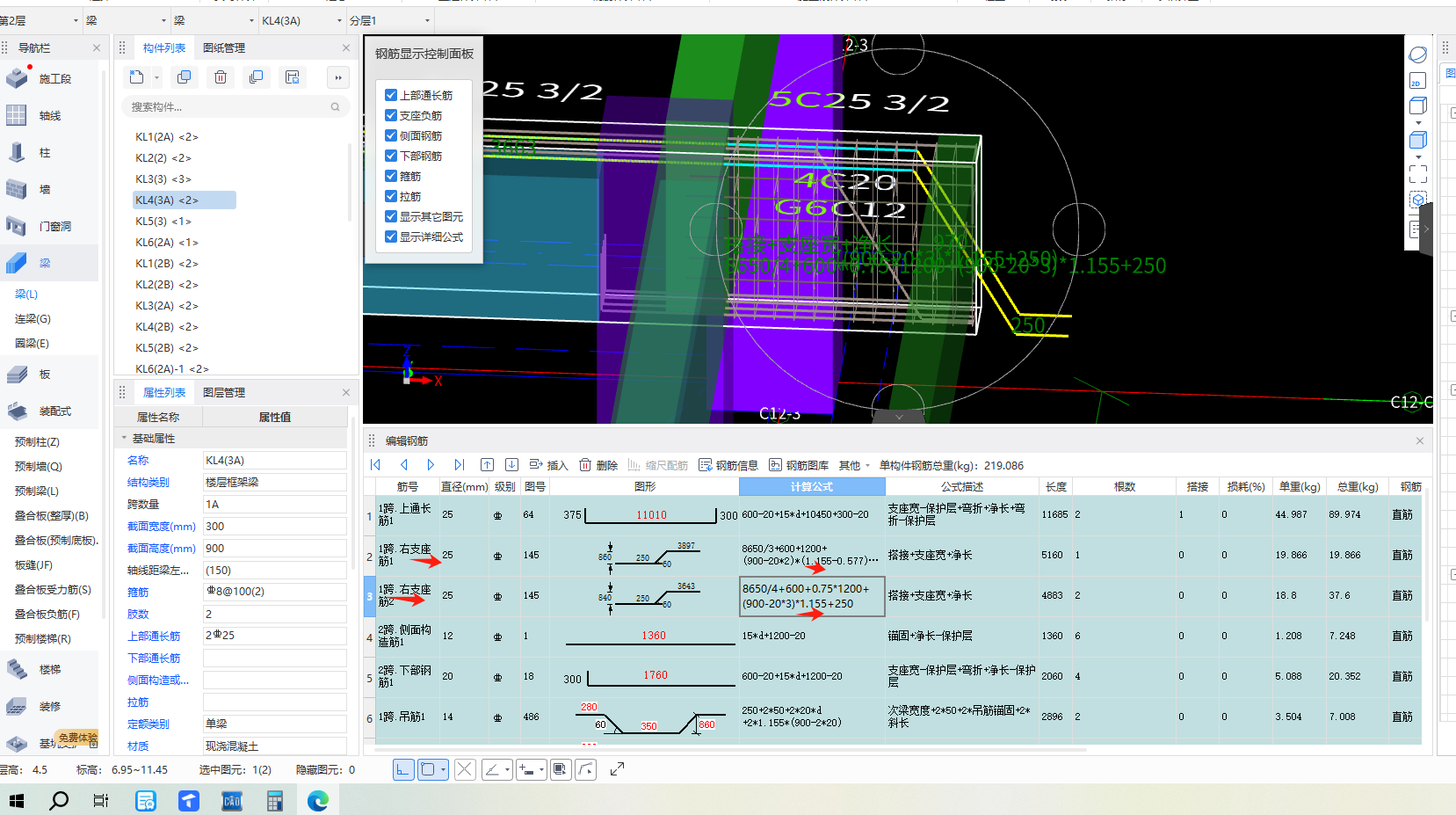This screenshot has width=1456, height=815.
Task: Uncheck 下部钢筋 checkbox
Action: 391,156
